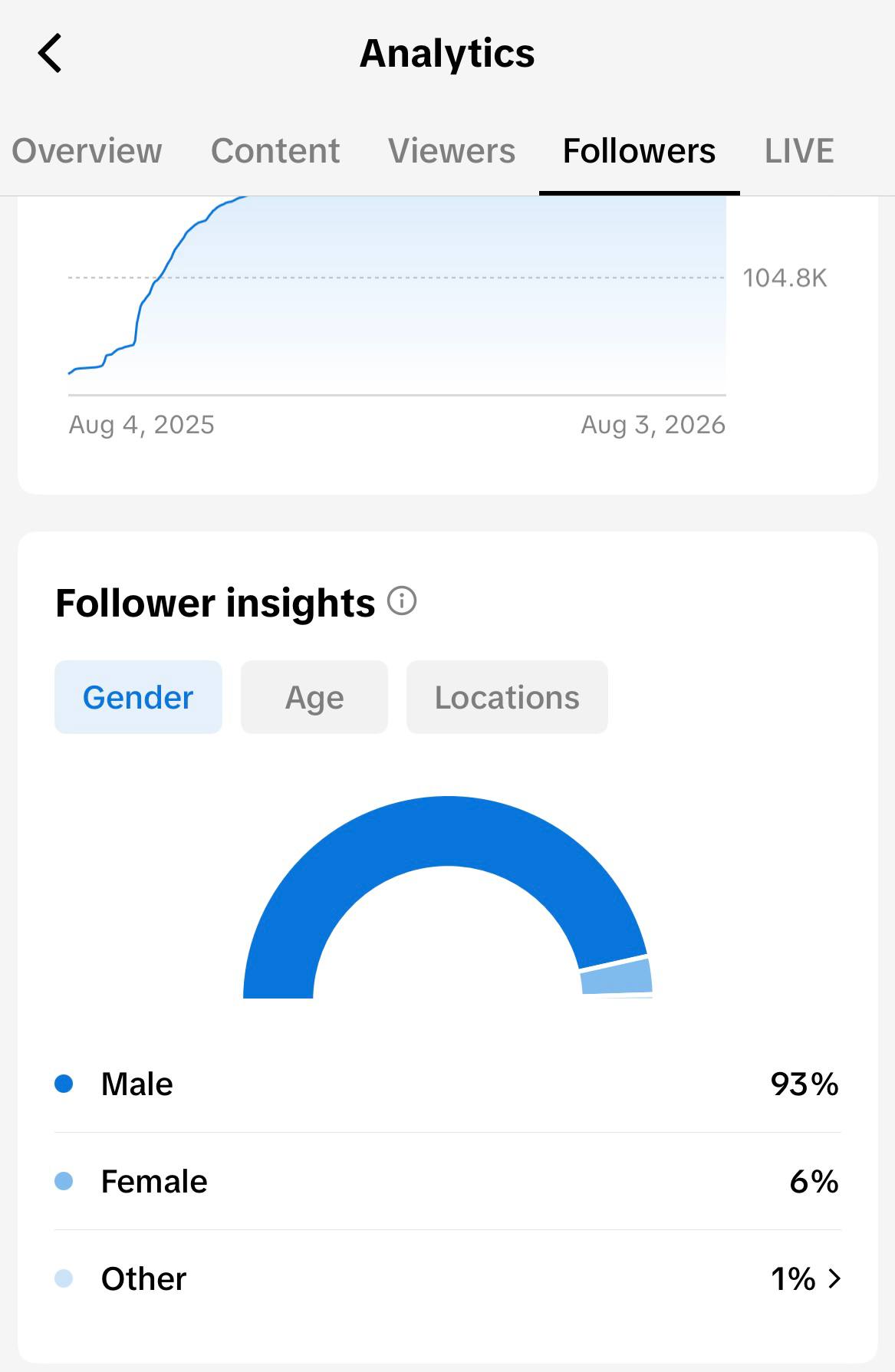Open the Other gender breakdown row
The image size is (895, 1372).
point(447,1278)
